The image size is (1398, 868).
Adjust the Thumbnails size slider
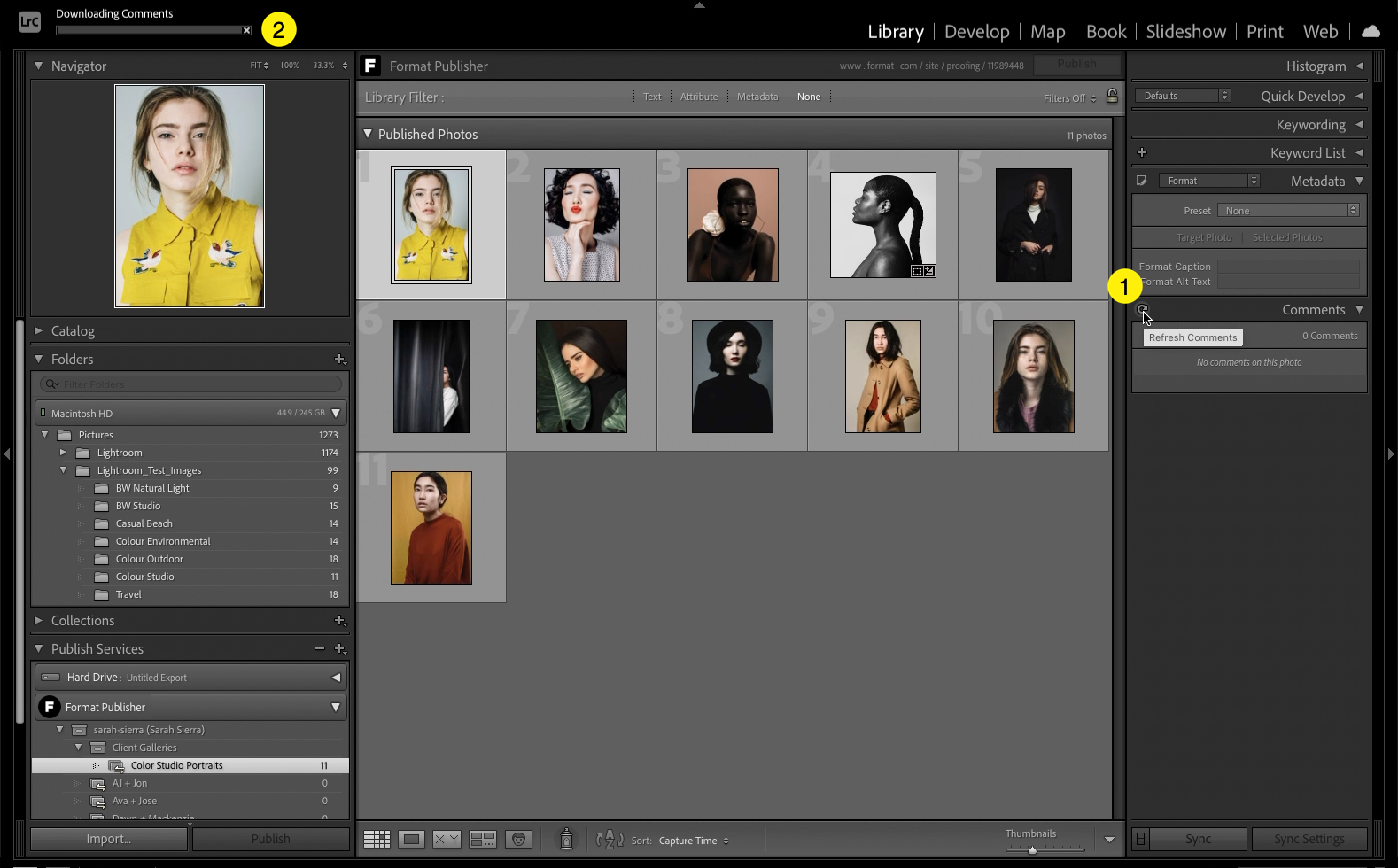point(1032,850)
